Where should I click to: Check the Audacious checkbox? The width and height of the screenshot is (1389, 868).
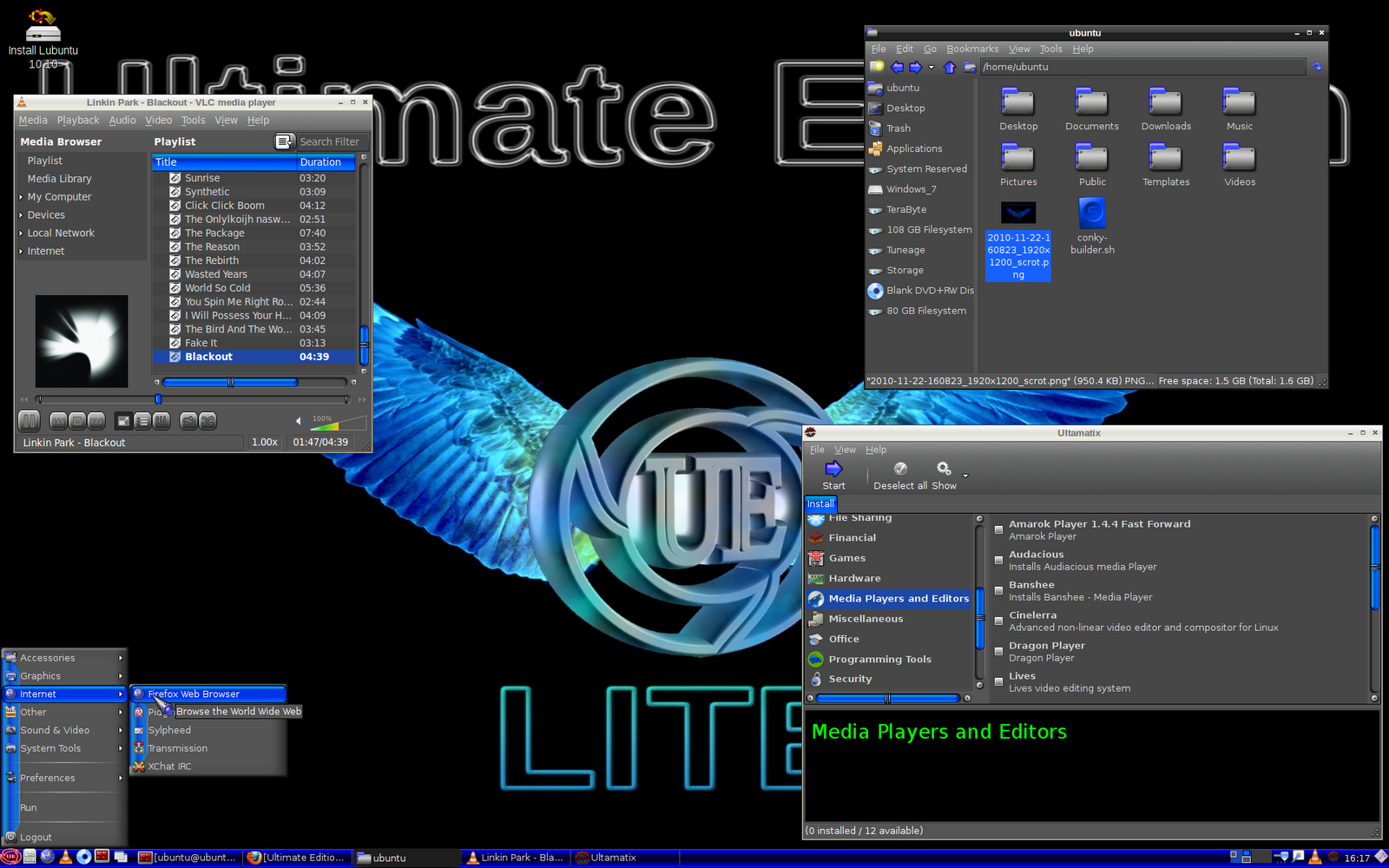[x=998, y=561]
